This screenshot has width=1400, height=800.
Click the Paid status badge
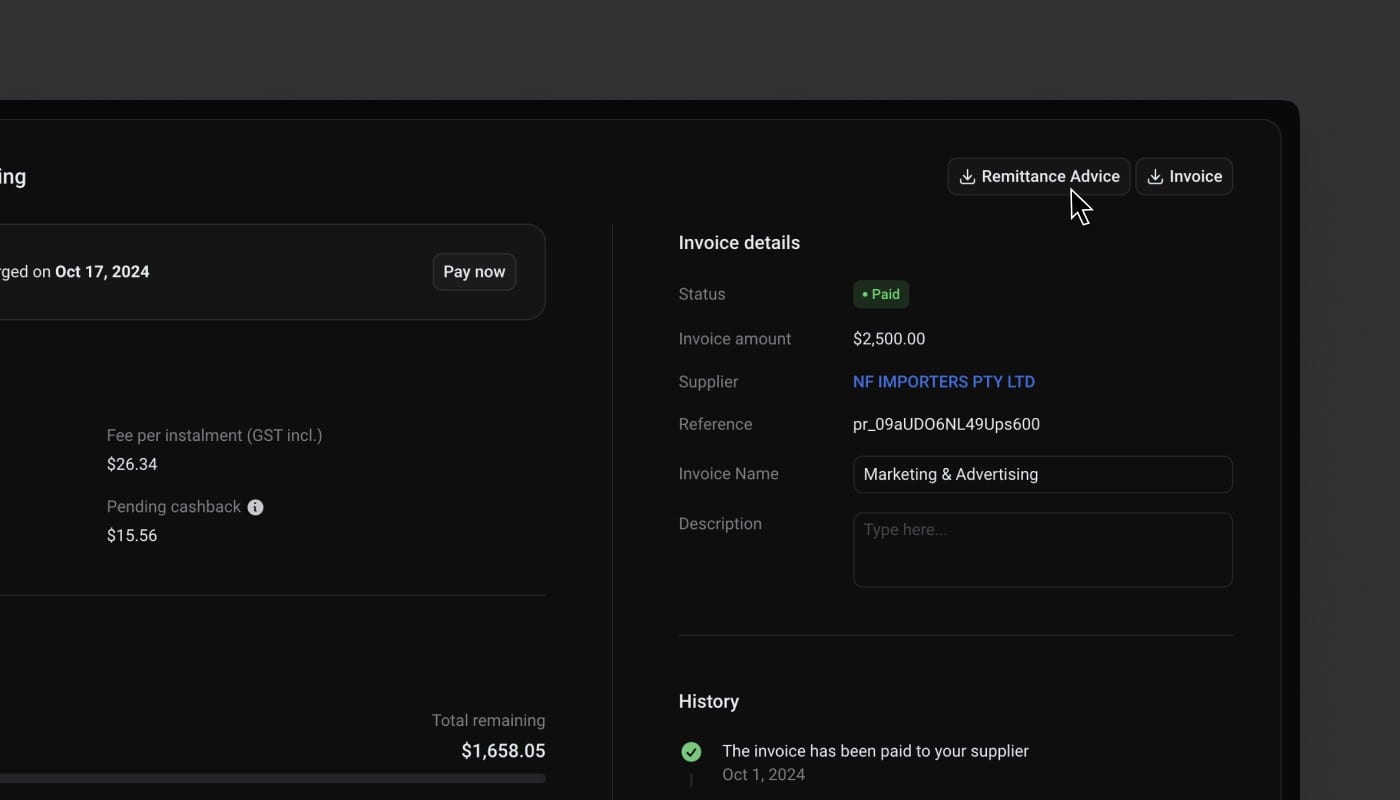(x=880, y=294)
